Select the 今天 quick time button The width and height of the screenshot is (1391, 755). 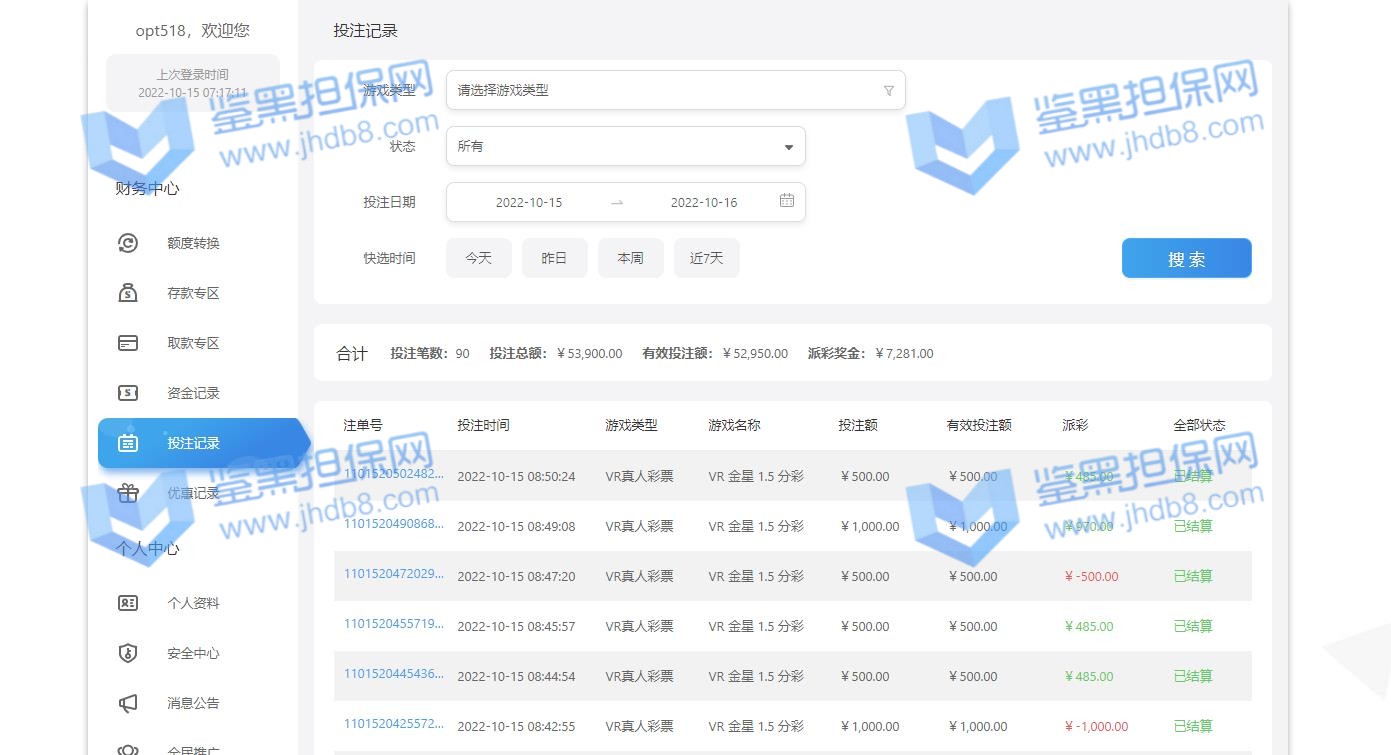click(x=479, y=258)
